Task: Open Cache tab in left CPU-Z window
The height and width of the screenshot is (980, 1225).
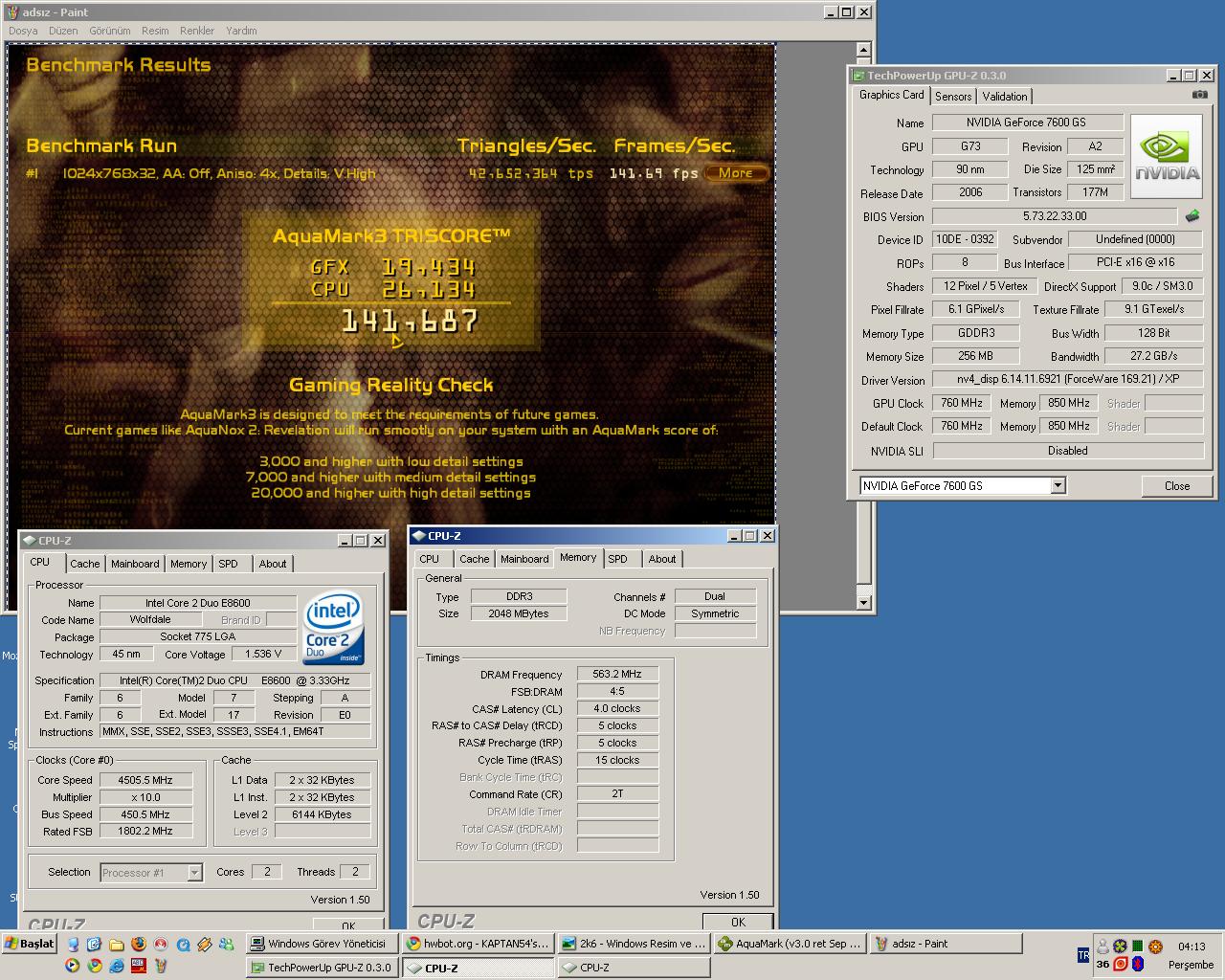Action: pyautogui.click(x=84, y=564)
